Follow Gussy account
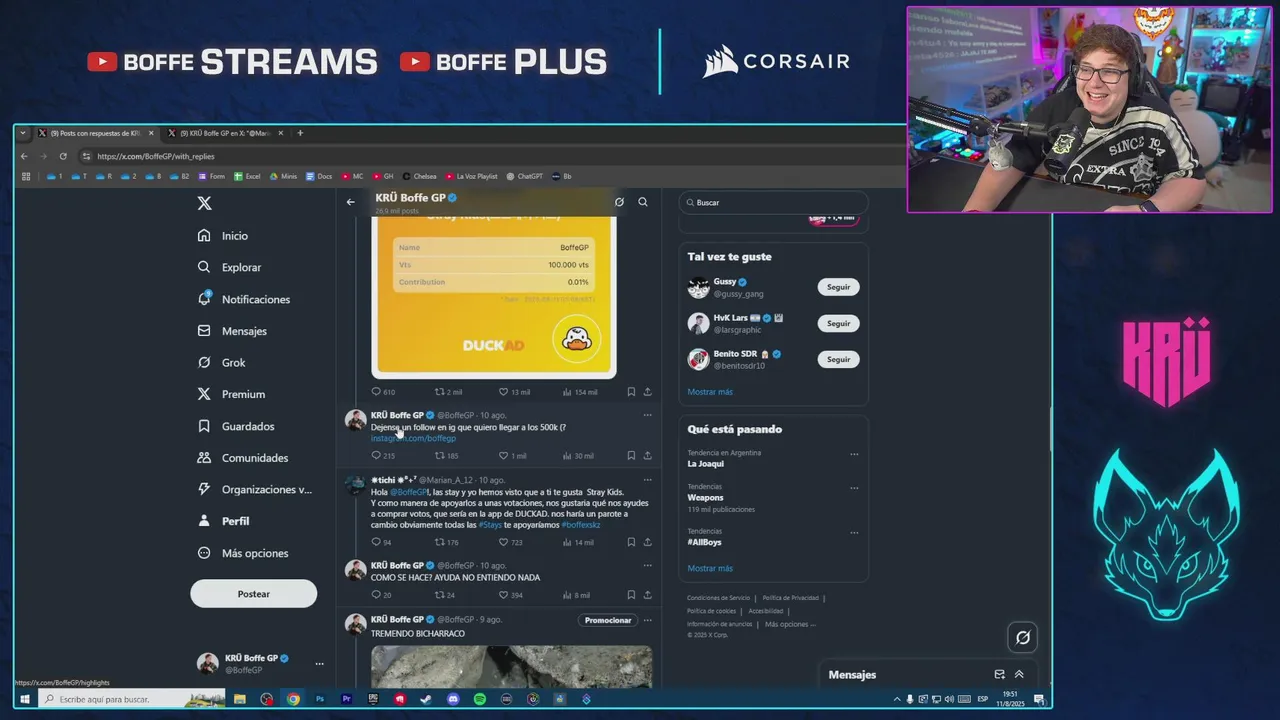The image size is (1280, 720). (x=838, y=287)
